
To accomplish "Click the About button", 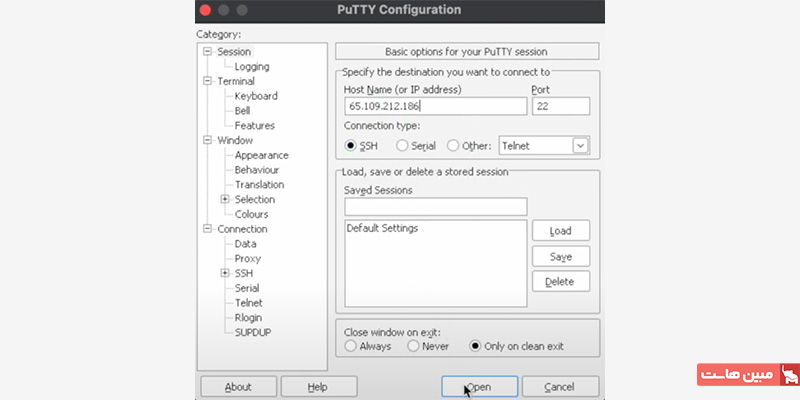I will coord(238,387).
